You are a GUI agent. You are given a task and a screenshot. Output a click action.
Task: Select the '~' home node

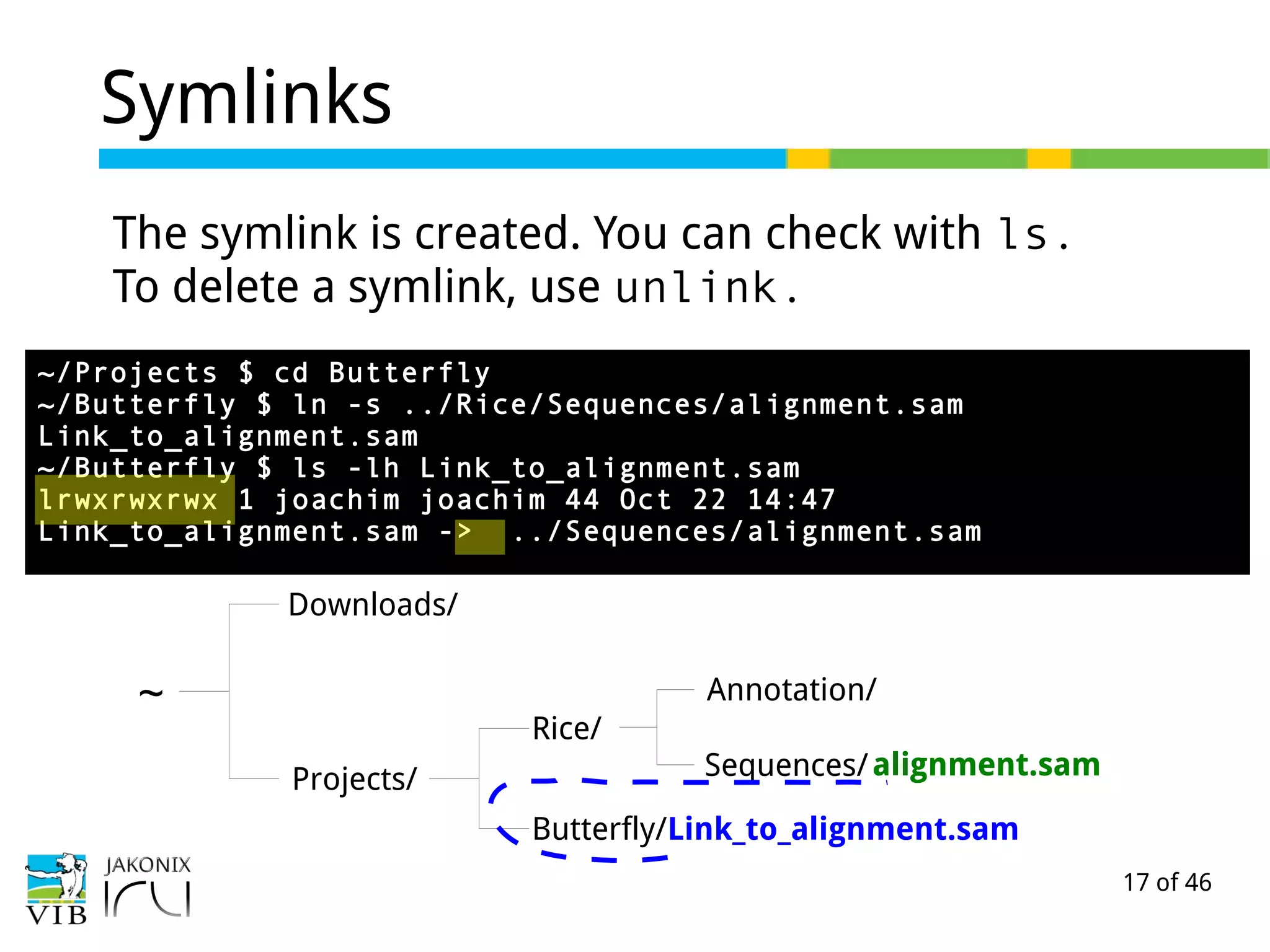point(151,692)
